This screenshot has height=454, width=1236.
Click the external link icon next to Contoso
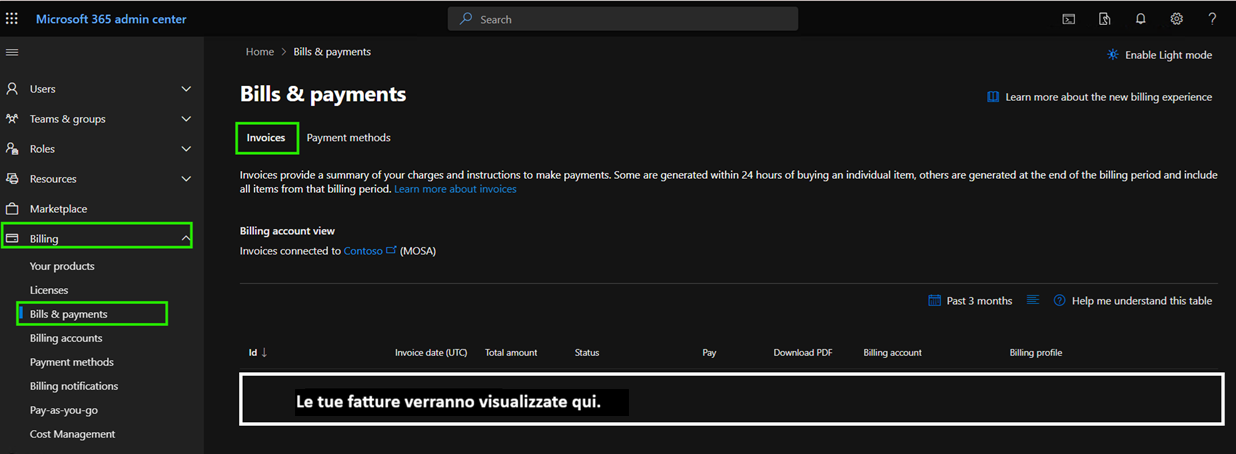391,250
